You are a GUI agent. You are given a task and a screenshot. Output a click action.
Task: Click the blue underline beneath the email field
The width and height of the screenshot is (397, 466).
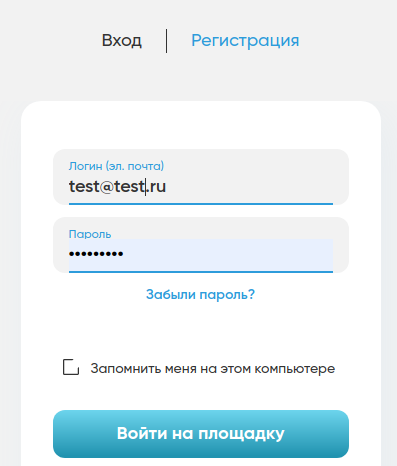pyautogui.click(x=201, y=204)
